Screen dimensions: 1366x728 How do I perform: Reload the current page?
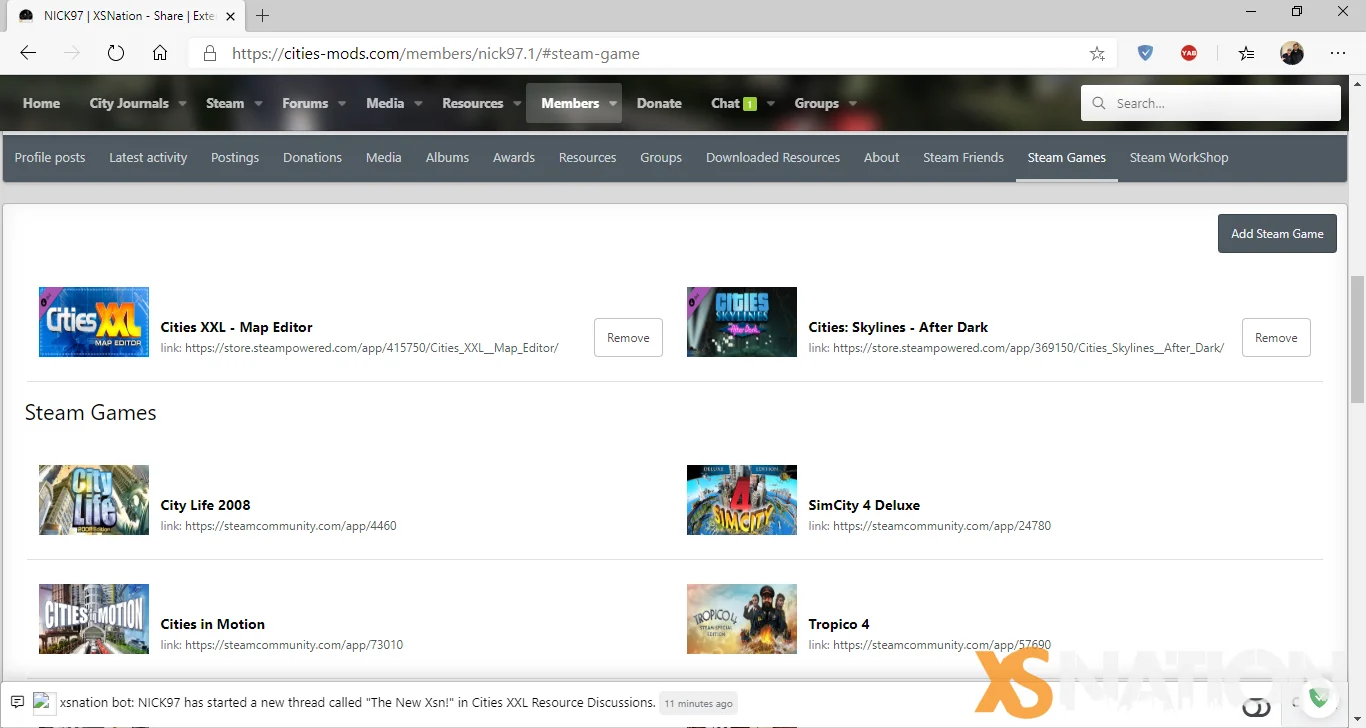pos(116,54)
